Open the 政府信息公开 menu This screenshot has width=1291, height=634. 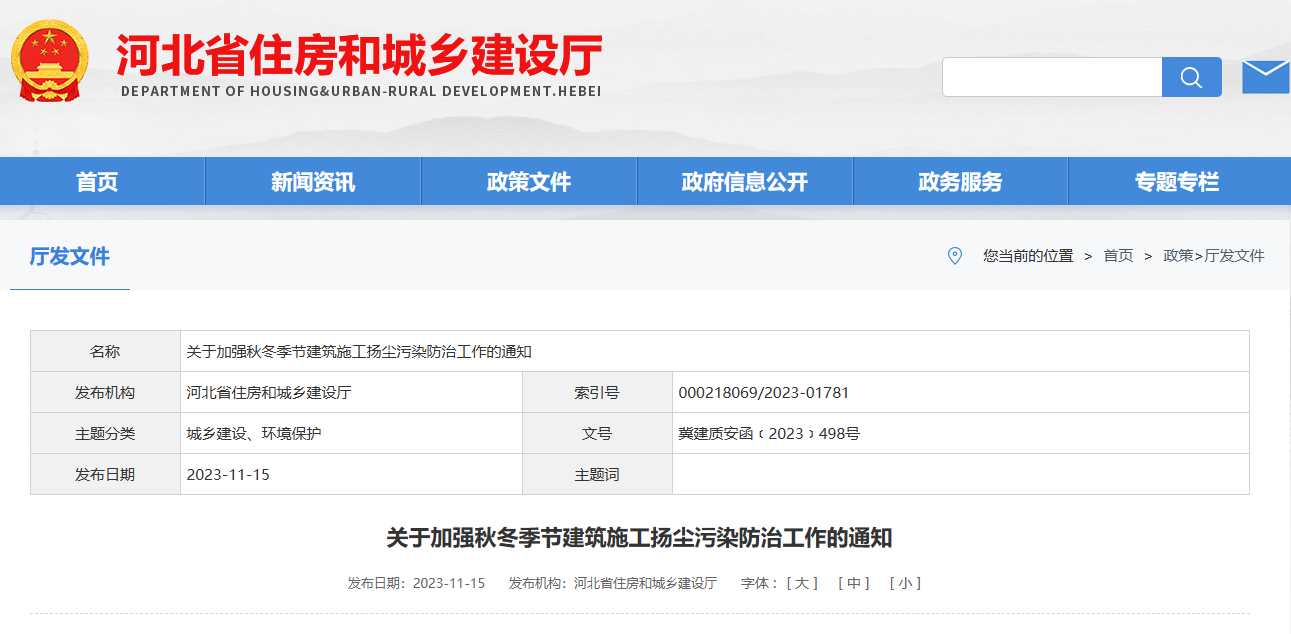pyautogui.click(x=744, y=181)
